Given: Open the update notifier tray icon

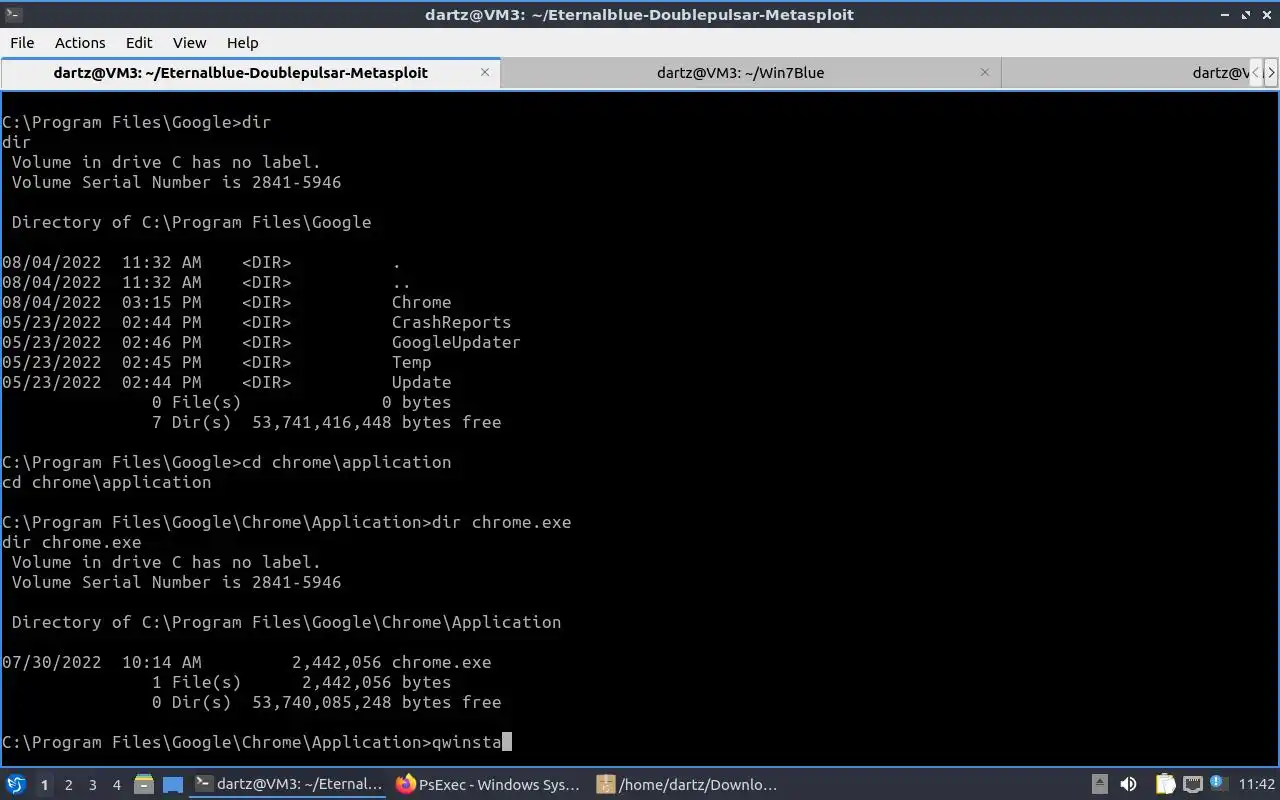Looking at the screenshot, I should coord(1217,784).
